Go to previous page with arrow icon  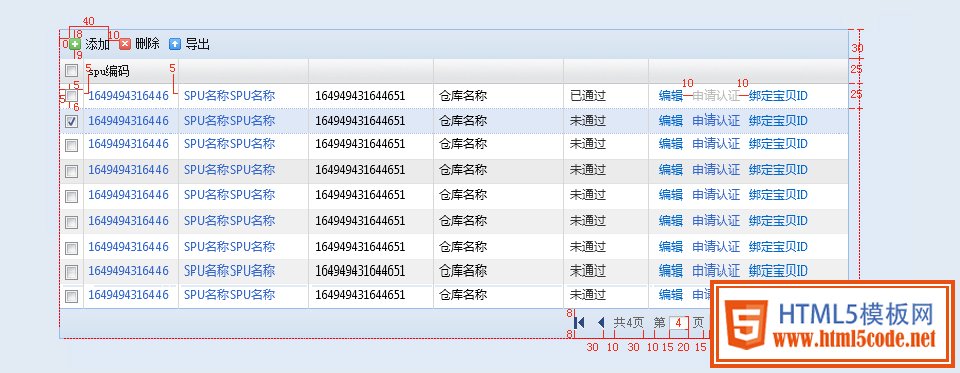tap(601, 322)
